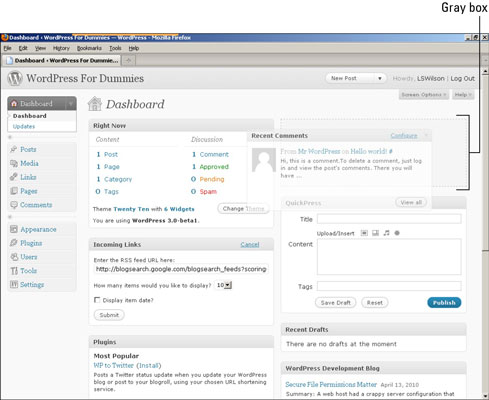
Task: Open the New Post dropdown menu
Action: click(356, 78)
